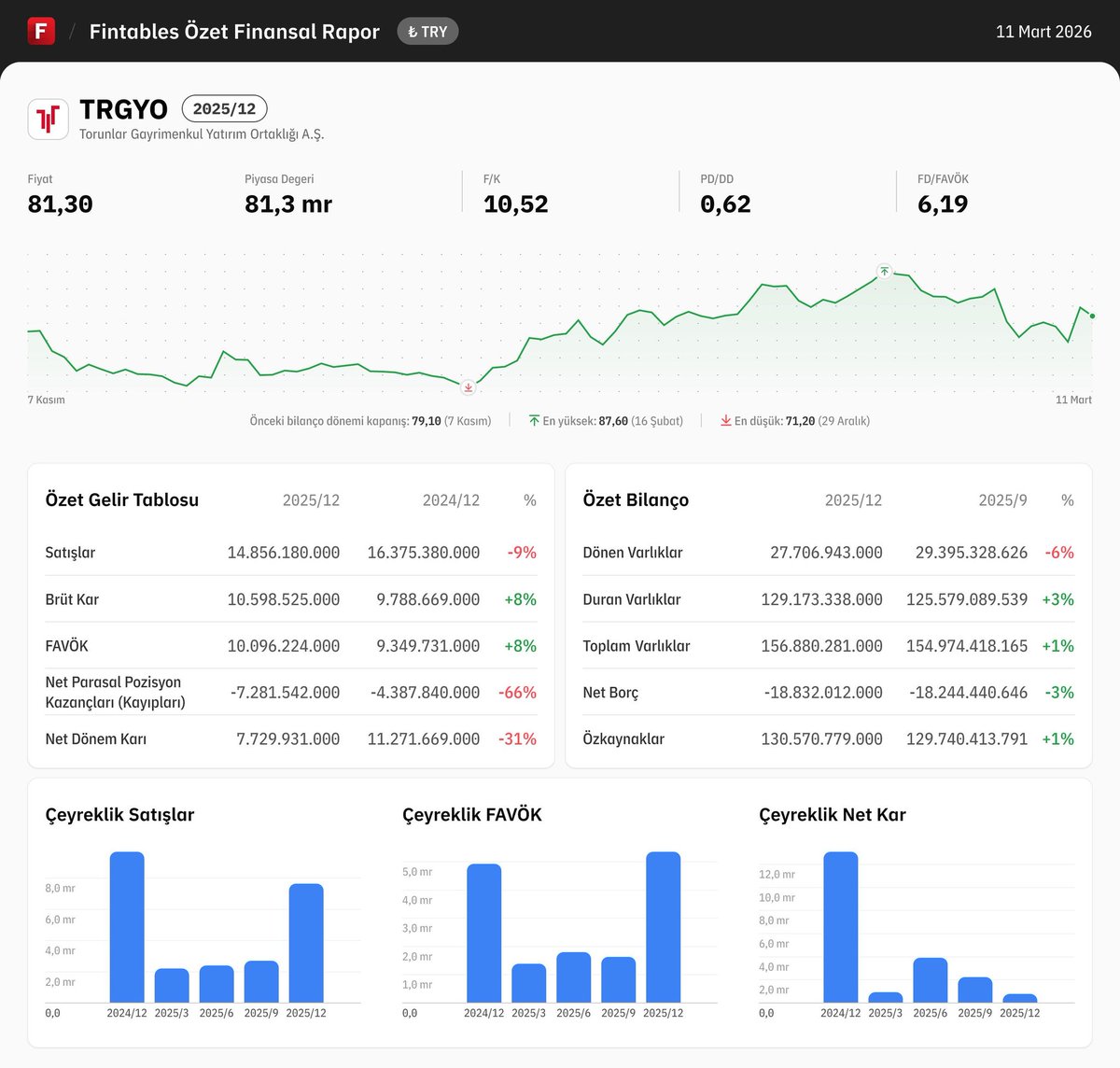The height and width of the screenshot is (1068, 1120).
Task: Click the Satışlar row label
Action: tap(70, 553)
